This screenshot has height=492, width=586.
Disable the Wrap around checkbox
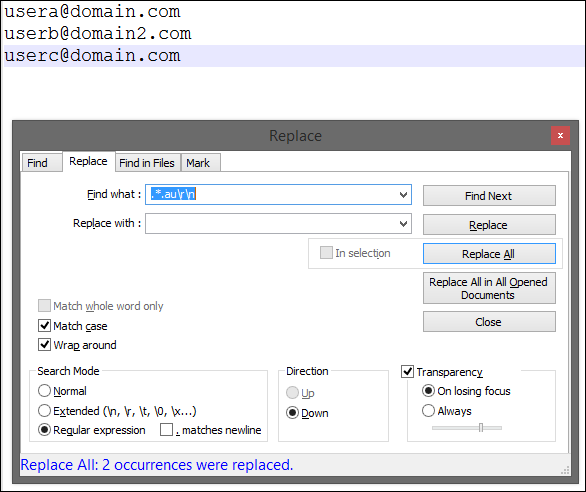pyautogui.click(x=44, y=344)
